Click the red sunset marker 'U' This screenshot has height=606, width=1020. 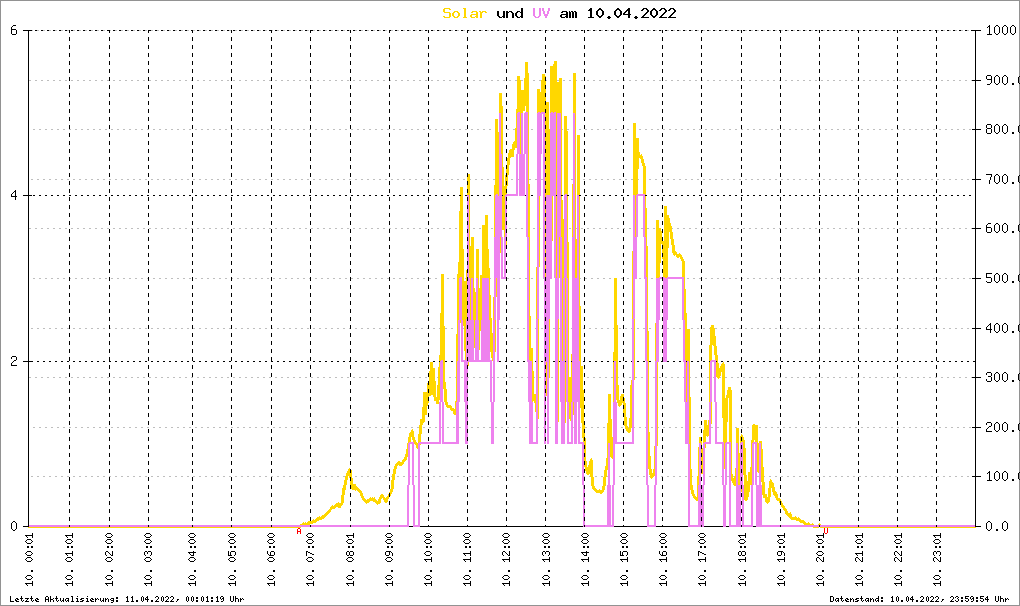[826, 531]
